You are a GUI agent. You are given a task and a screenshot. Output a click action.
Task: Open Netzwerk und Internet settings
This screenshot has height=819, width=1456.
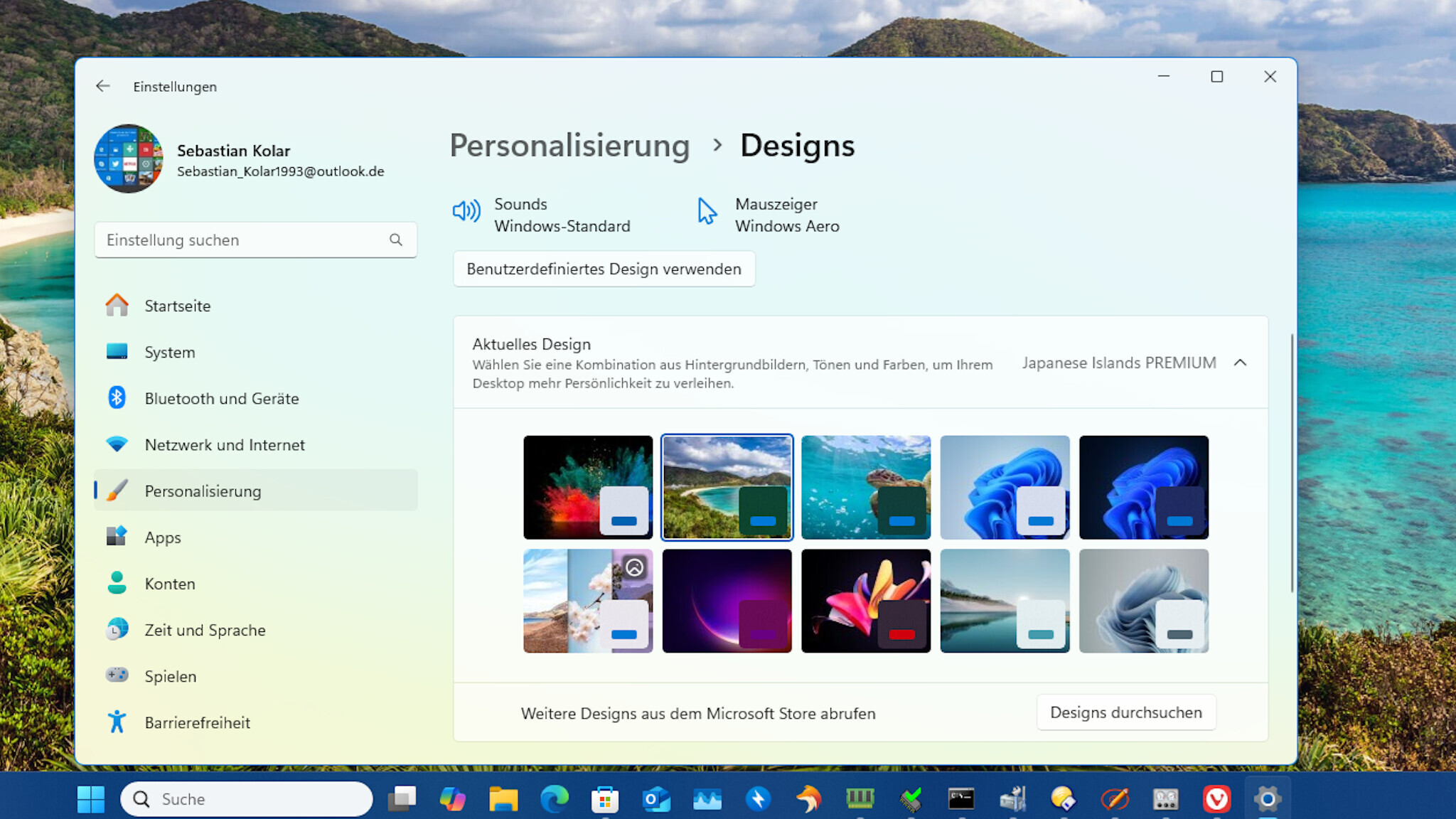223,444
